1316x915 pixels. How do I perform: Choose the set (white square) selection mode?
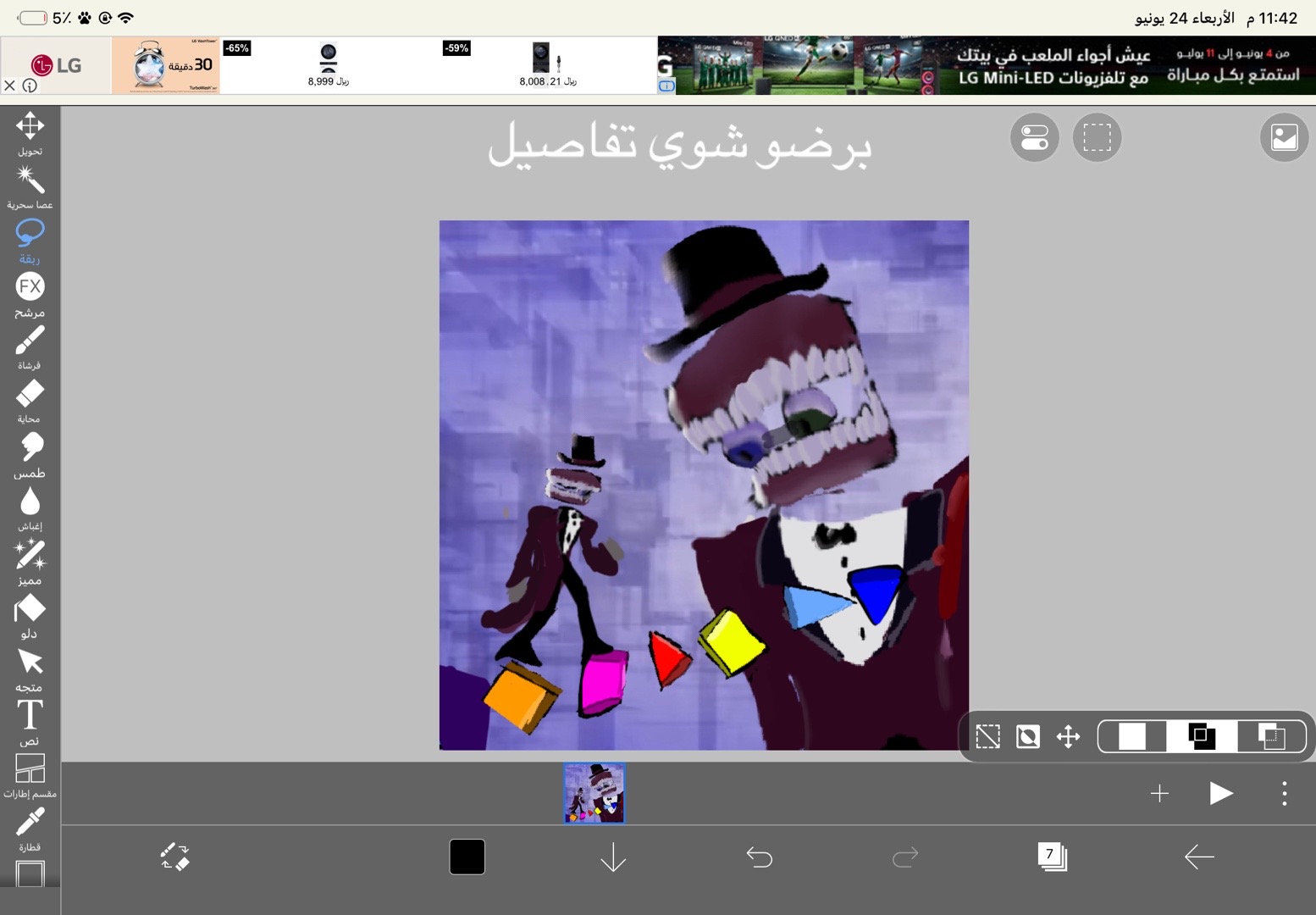tap(1132, 736)
